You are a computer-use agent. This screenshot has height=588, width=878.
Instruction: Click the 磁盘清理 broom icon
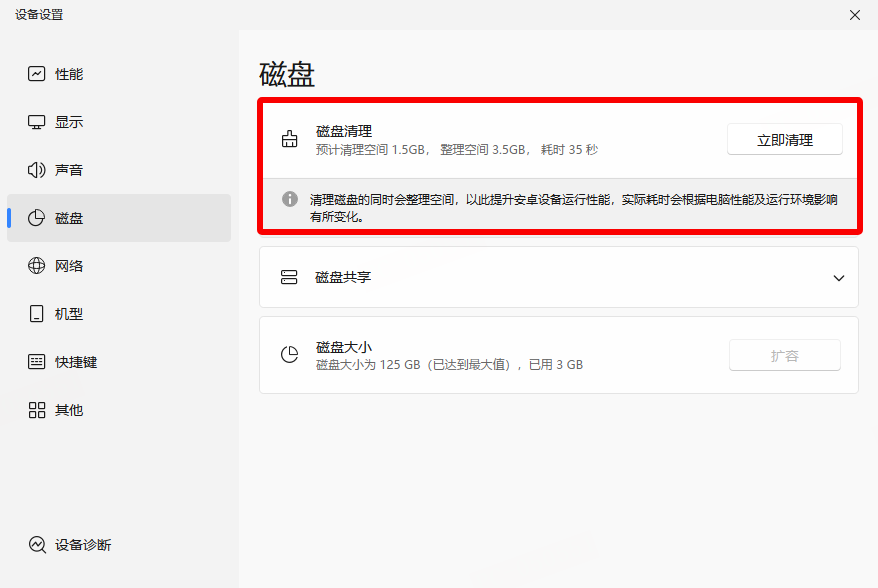(290, 140)
